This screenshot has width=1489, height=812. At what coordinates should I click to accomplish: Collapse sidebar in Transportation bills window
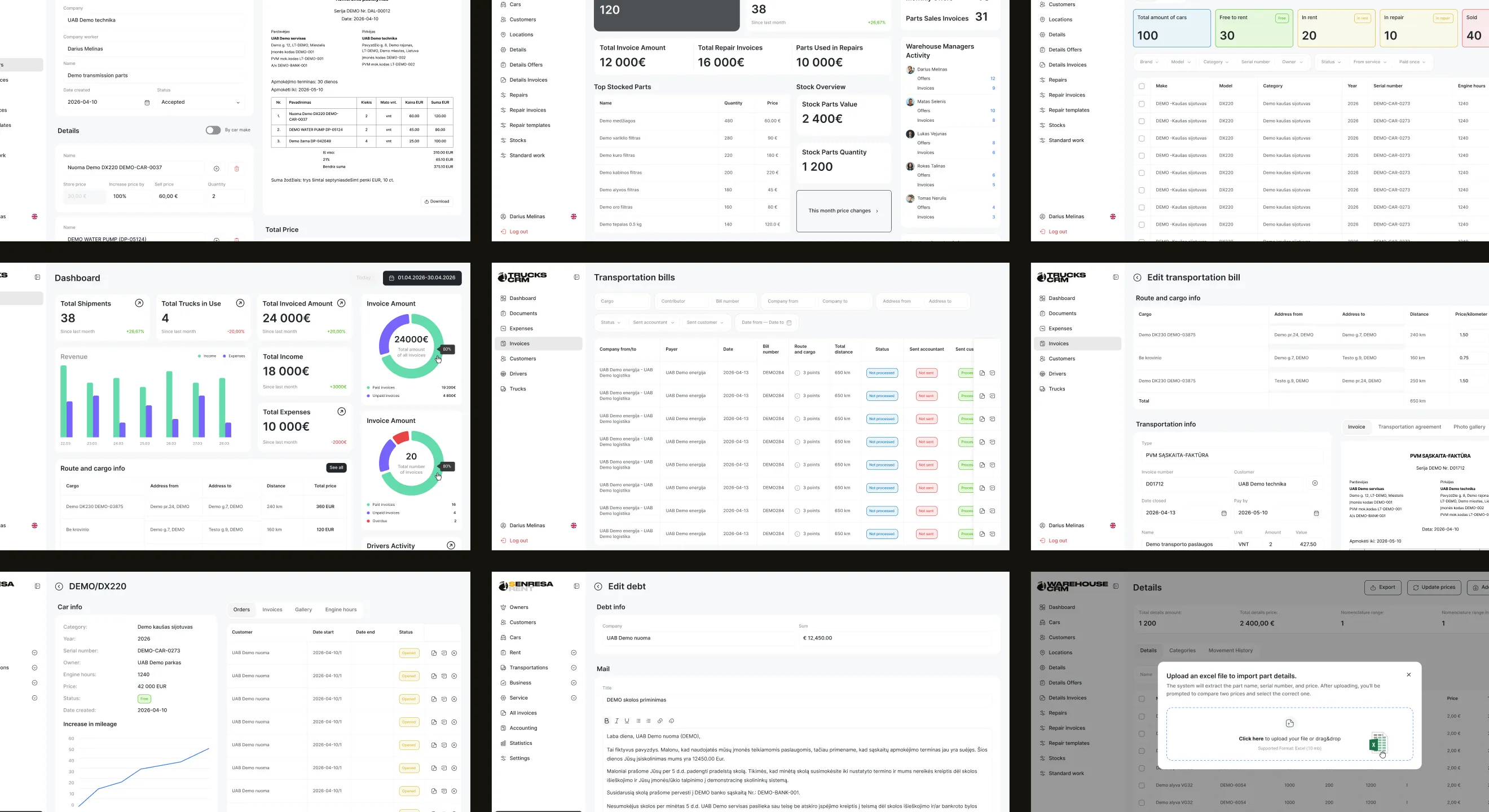coord(576,277)
